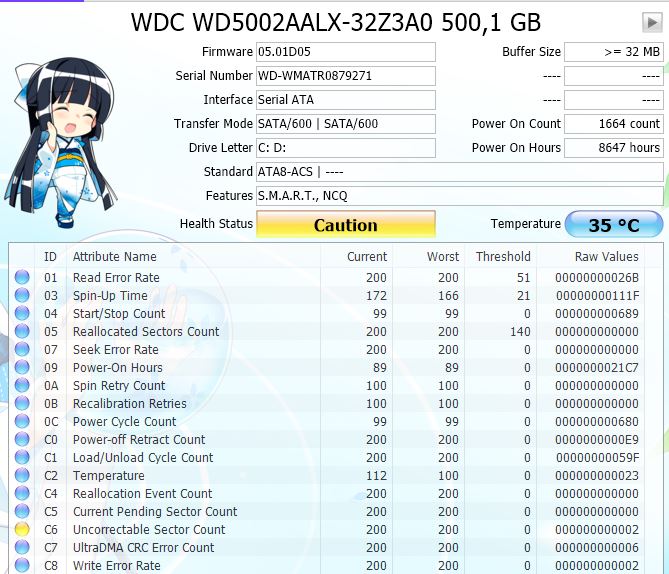Select the Reallocated Sectors Count attribute name
The height and width of the screenshot is (574, 669).
[x=146, y=332]
